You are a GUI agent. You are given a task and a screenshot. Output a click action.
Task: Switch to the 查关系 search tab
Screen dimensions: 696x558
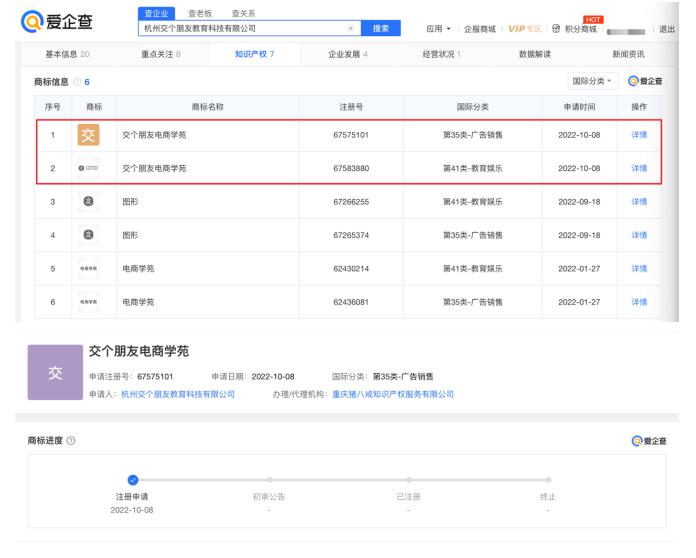pyautogui.click(x=243, y=12)
